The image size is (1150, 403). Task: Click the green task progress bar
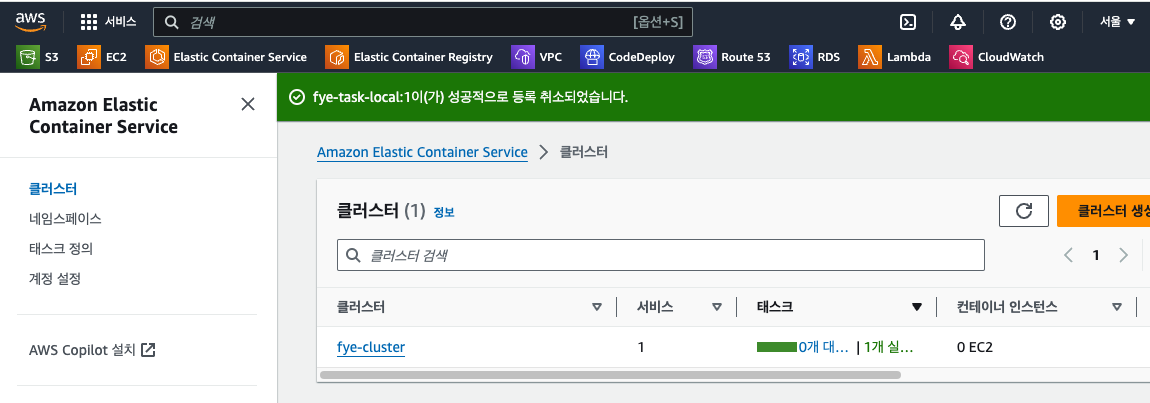777,347
